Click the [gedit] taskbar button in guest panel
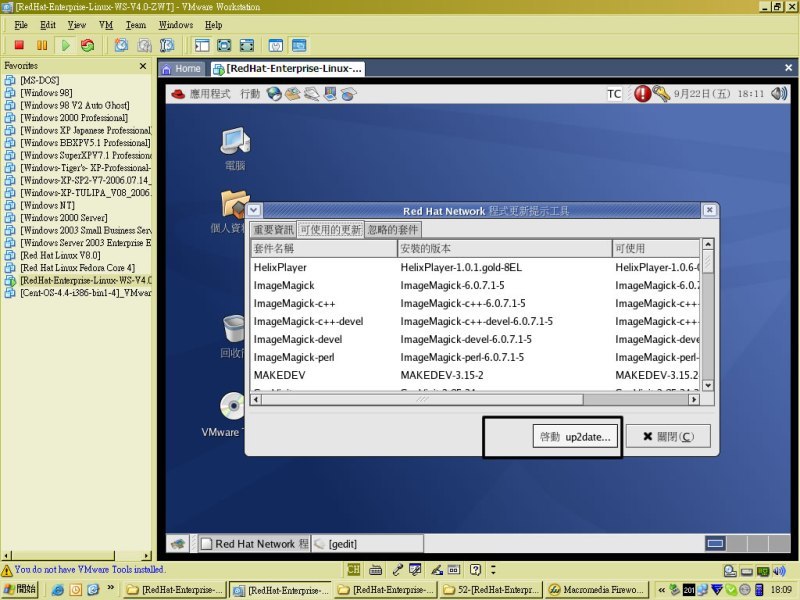The image size is (800, 600). (367, 544)
